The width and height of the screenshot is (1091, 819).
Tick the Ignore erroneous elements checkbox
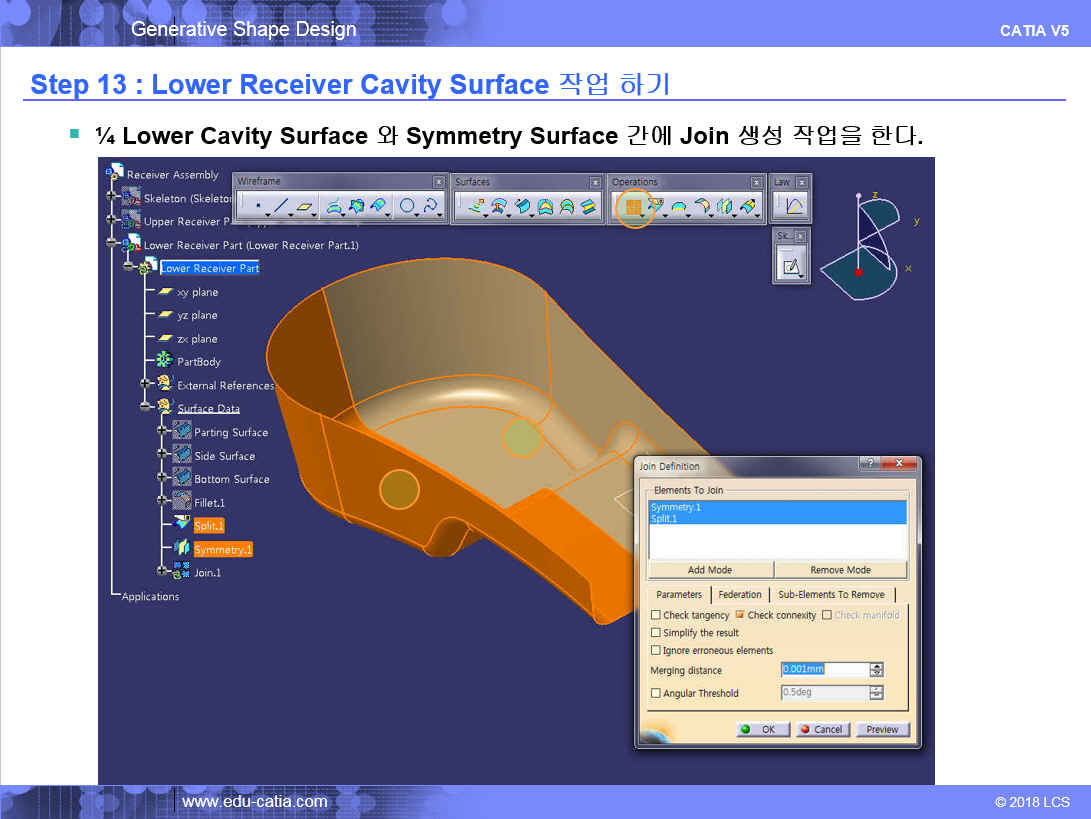[656, 651]
